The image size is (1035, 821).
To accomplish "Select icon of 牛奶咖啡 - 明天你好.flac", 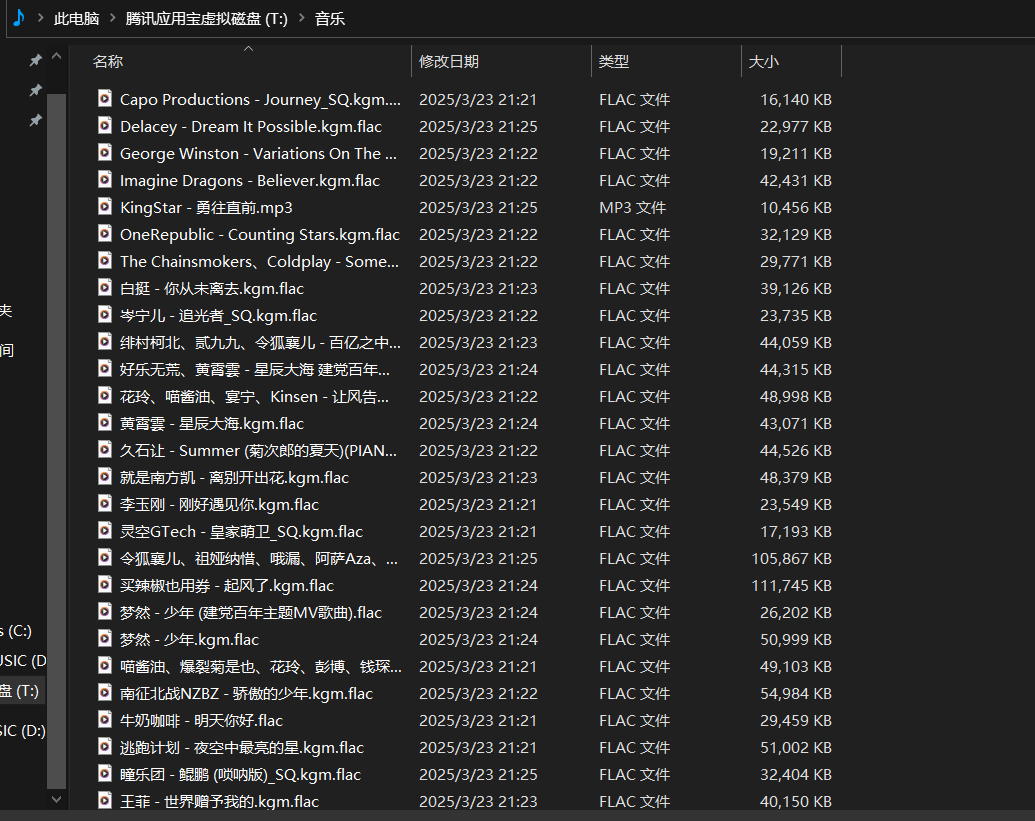I will point(104,720).
